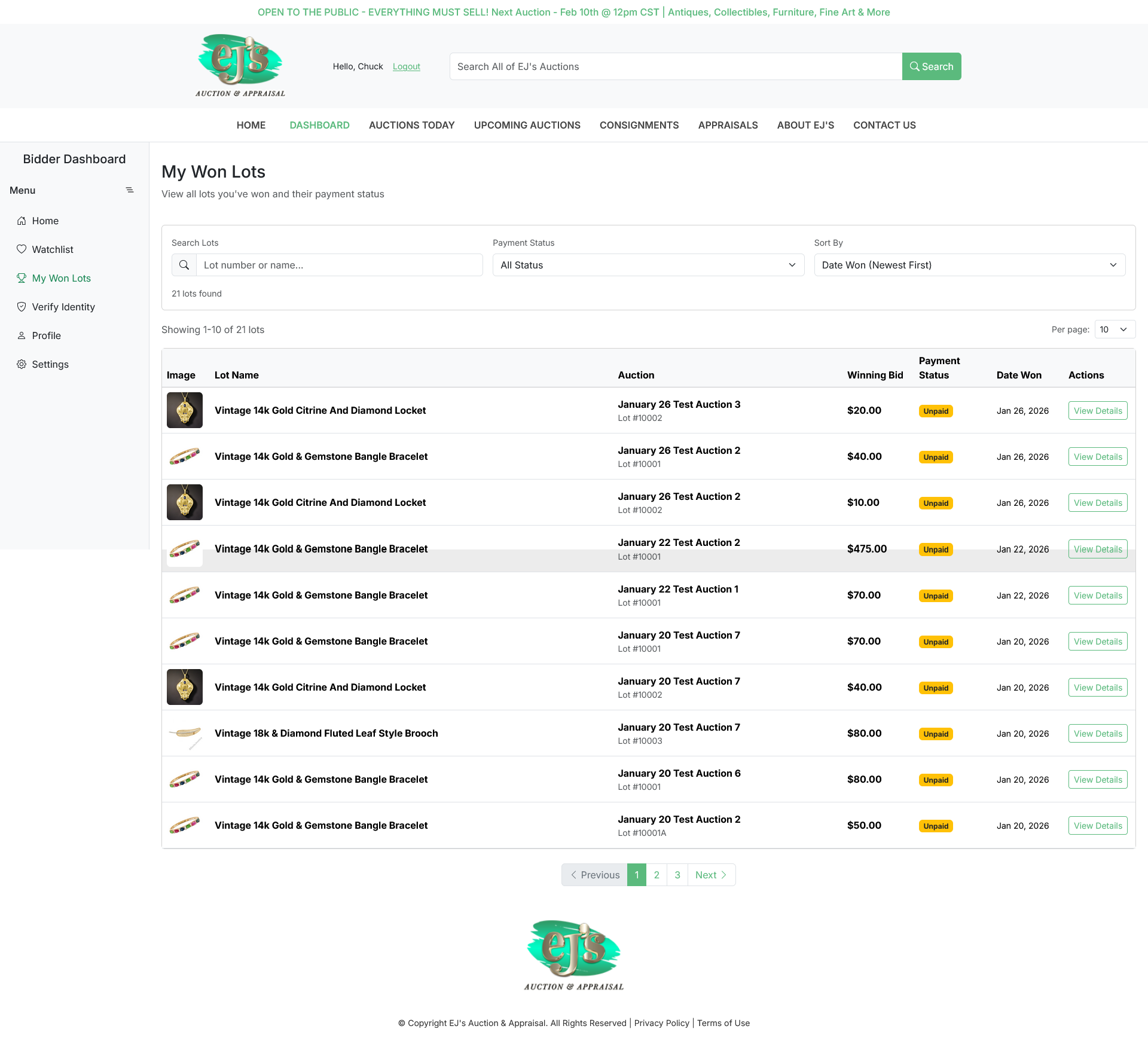Click the magnifier icon in Search Lots
This screenshot has width=1148, height=1038.
pyautogui.click(x=184, y=265)
